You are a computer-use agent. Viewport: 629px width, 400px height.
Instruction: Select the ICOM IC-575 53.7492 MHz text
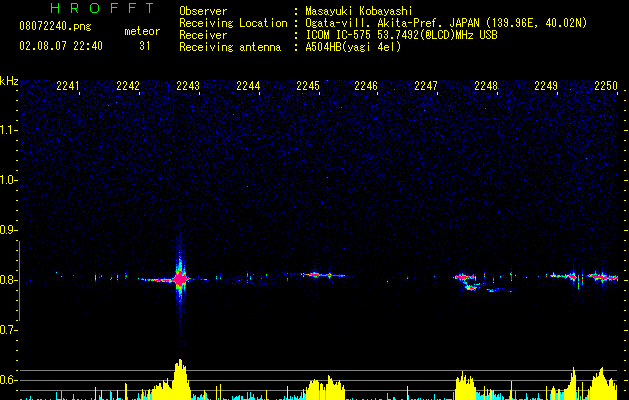(401, 35)
